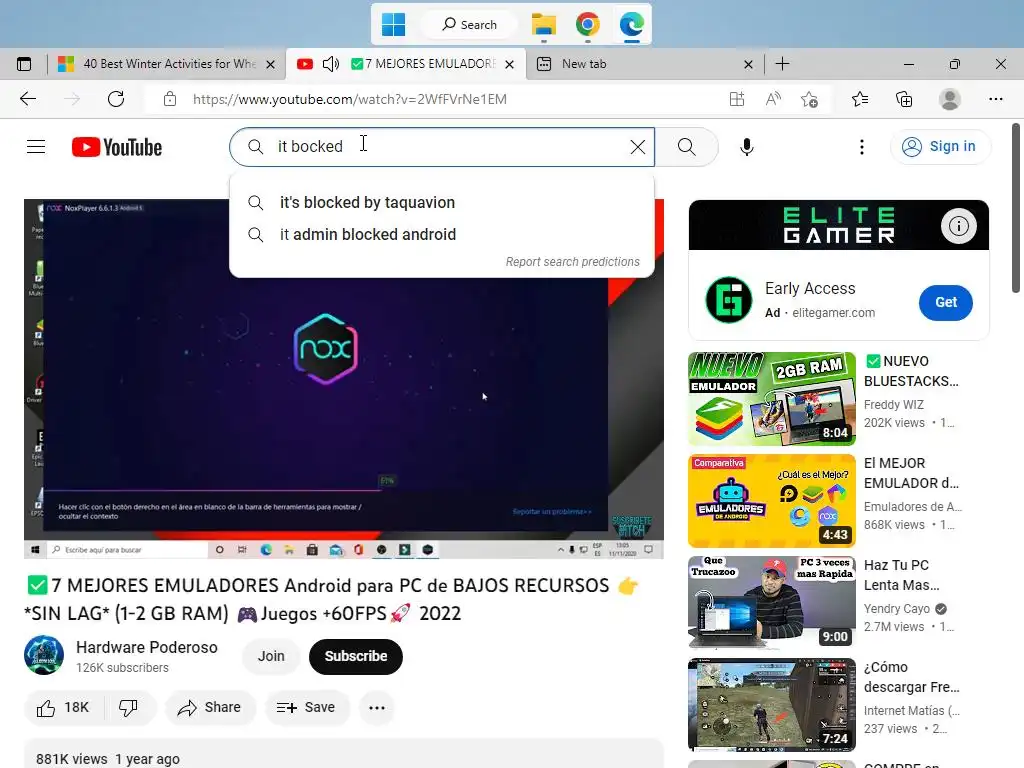The width and height of the screenshot is (1024, 768).
Task: Close the YouTube video tab
Action: click(x=509, y=65)
